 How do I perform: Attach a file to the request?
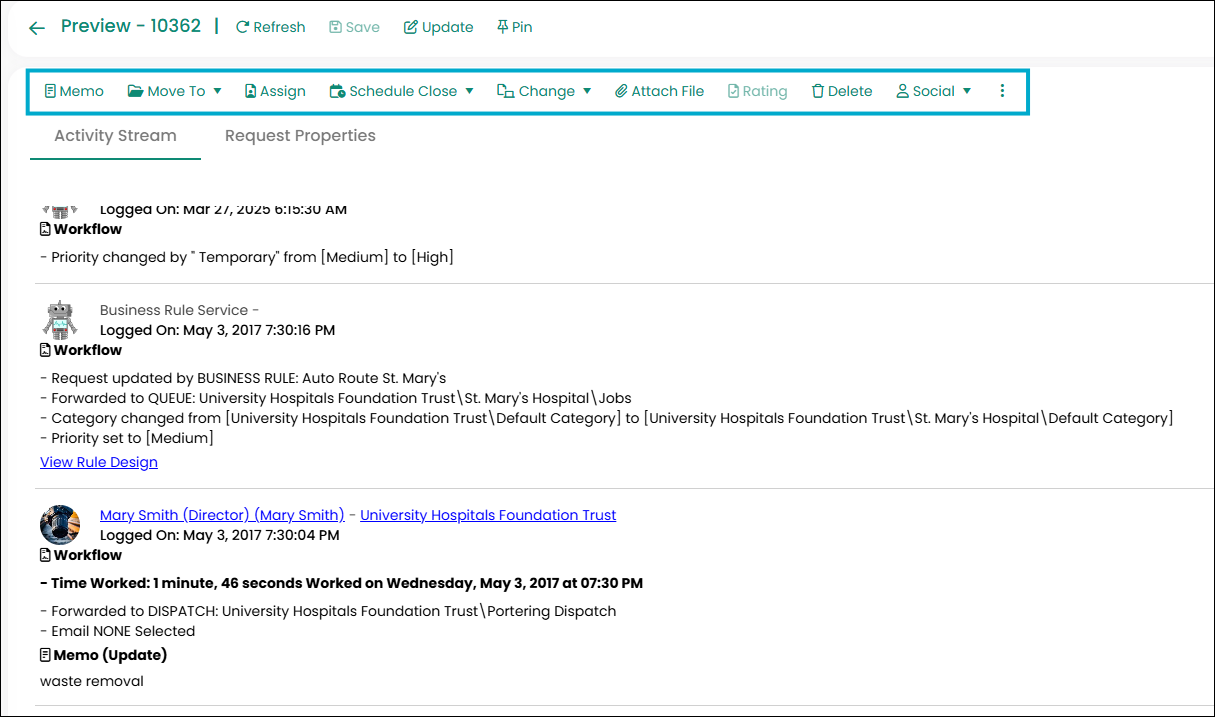659,91
